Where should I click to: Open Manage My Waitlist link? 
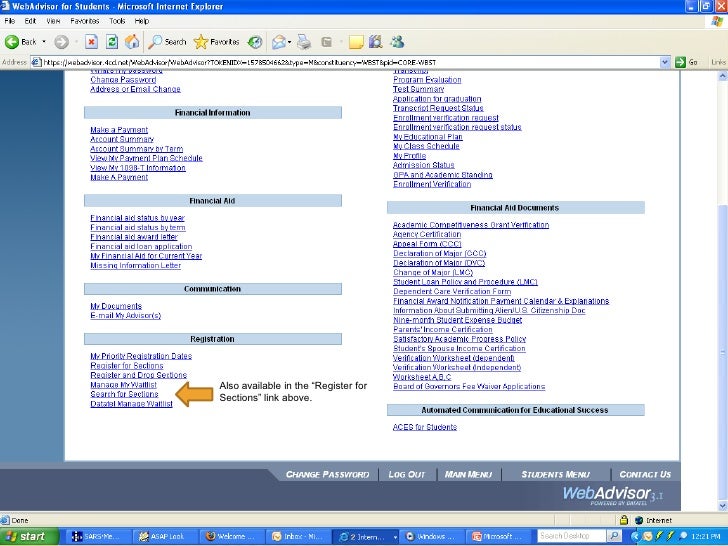pyautogui.click(x=124, y=385)
